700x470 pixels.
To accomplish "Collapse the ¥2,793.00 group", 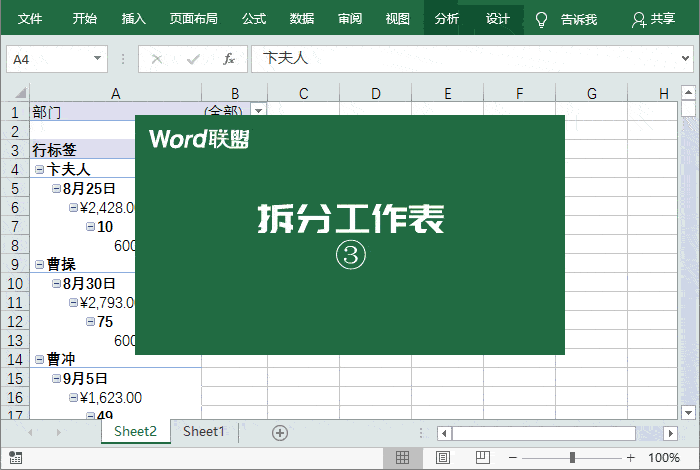I will [74, 303].
